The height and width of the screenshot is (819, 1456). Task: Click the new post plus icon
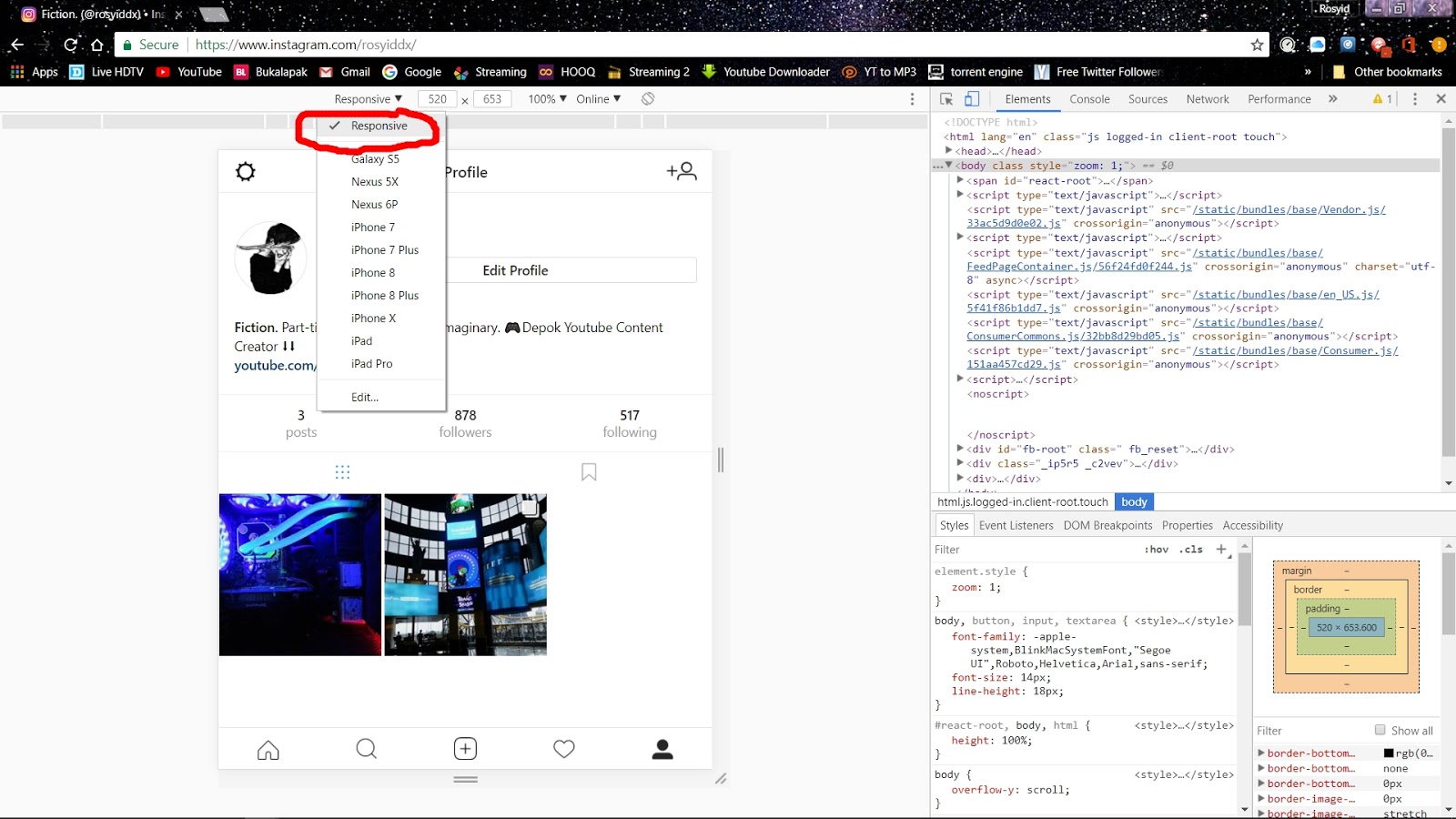[x=465, y=748]
